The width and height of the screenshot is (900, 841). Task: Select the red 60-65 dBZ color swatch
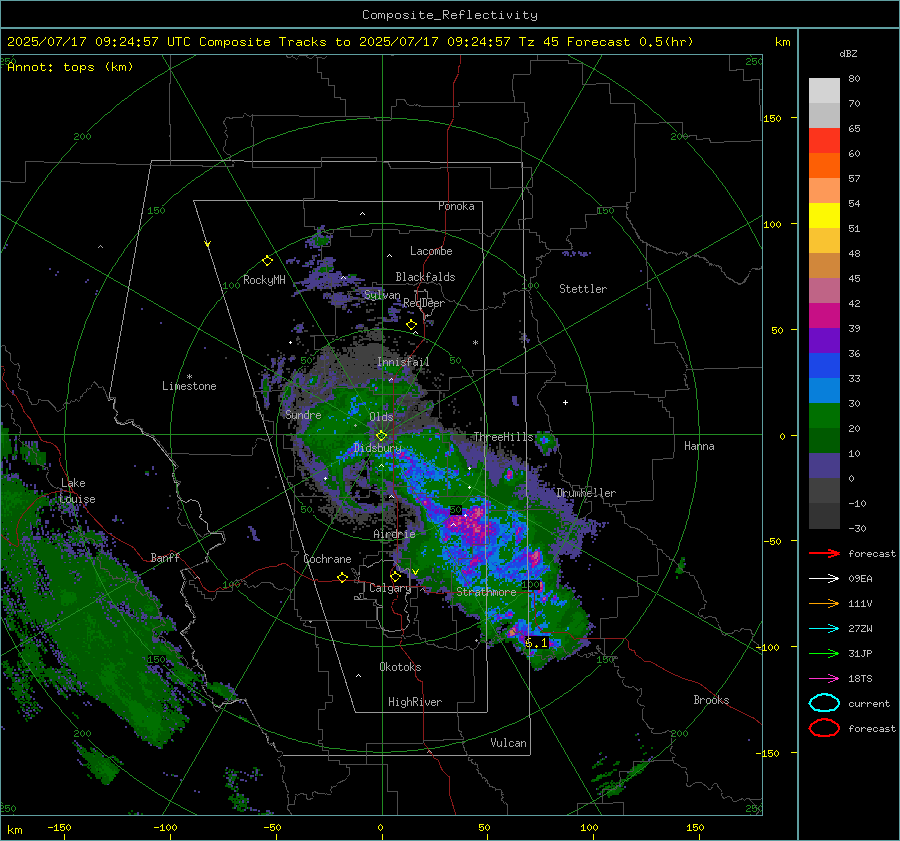(824, 141)
